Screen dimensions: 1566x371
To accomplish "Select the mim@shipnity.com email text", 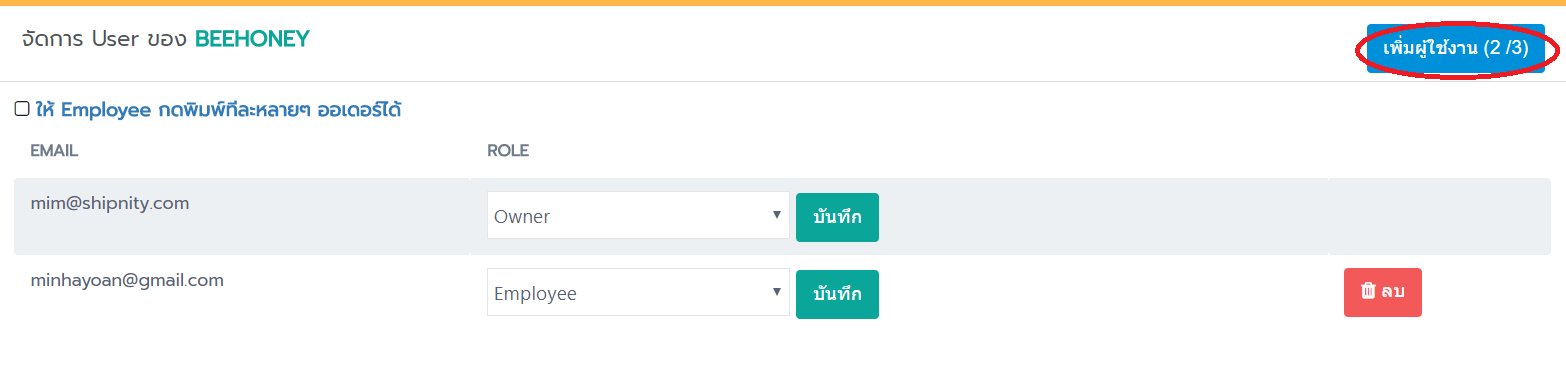I will point(110,204).
